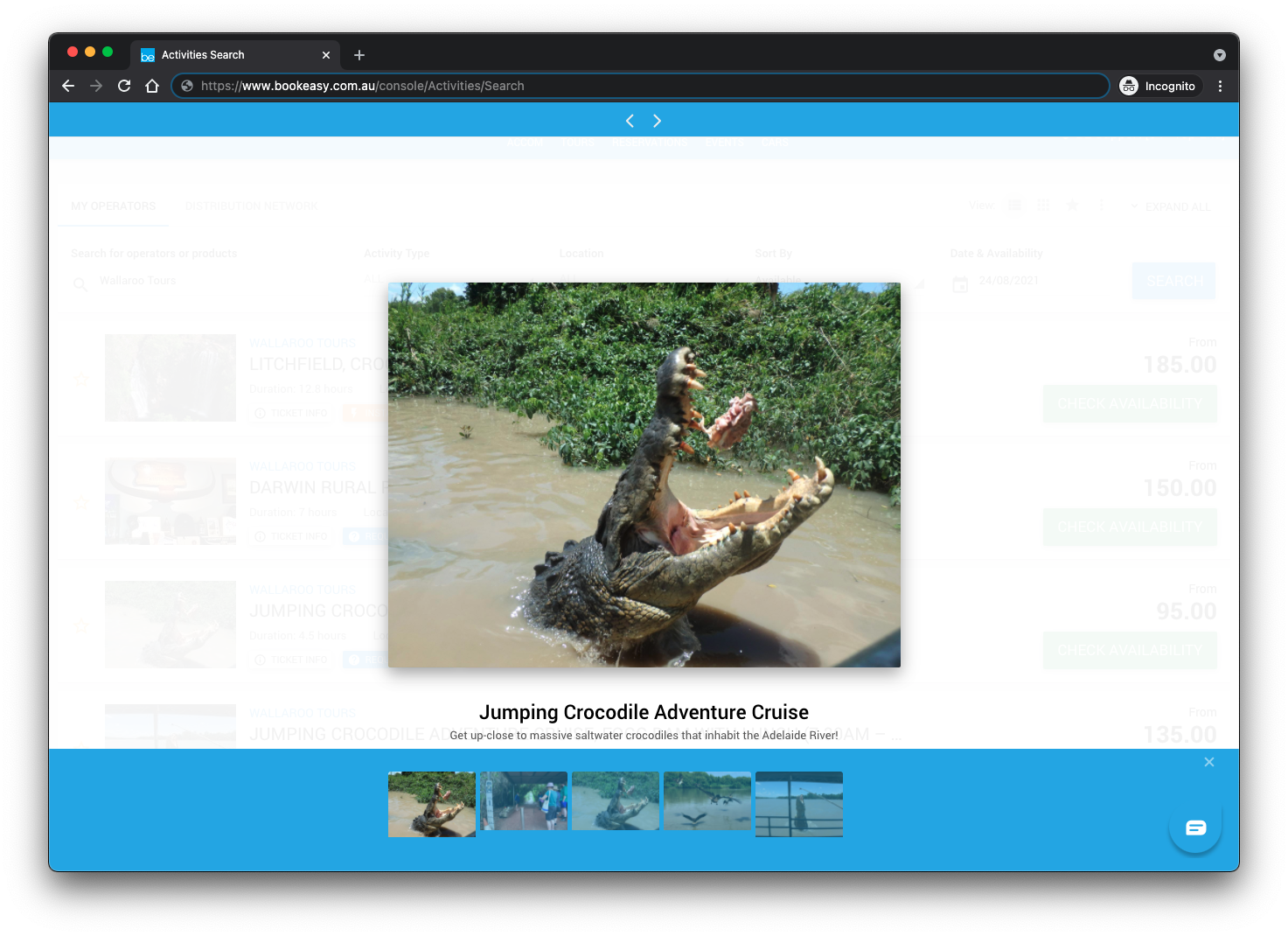Open the browser home page
This screenshot has width=1288, height=936.
152,86
